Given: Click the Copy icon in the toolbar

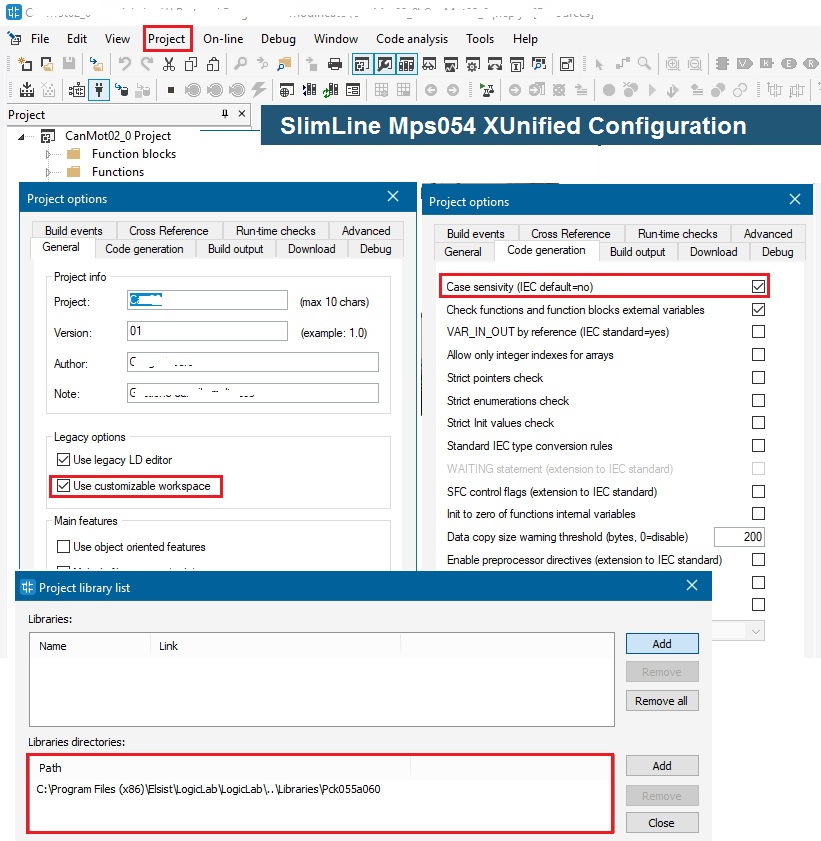Looking at the screenshot, I should coord(191,64).
